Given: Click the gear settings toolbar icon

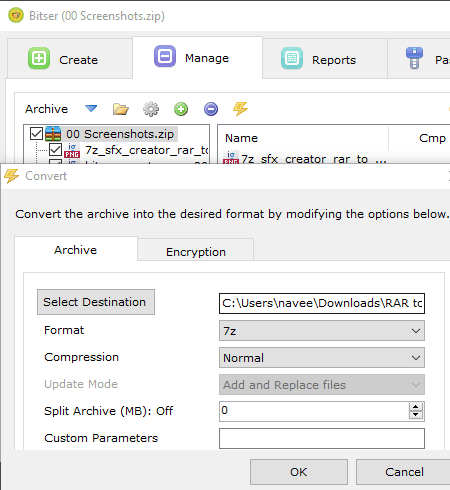Looking at the screenshot, I should [x=151, y=109].
